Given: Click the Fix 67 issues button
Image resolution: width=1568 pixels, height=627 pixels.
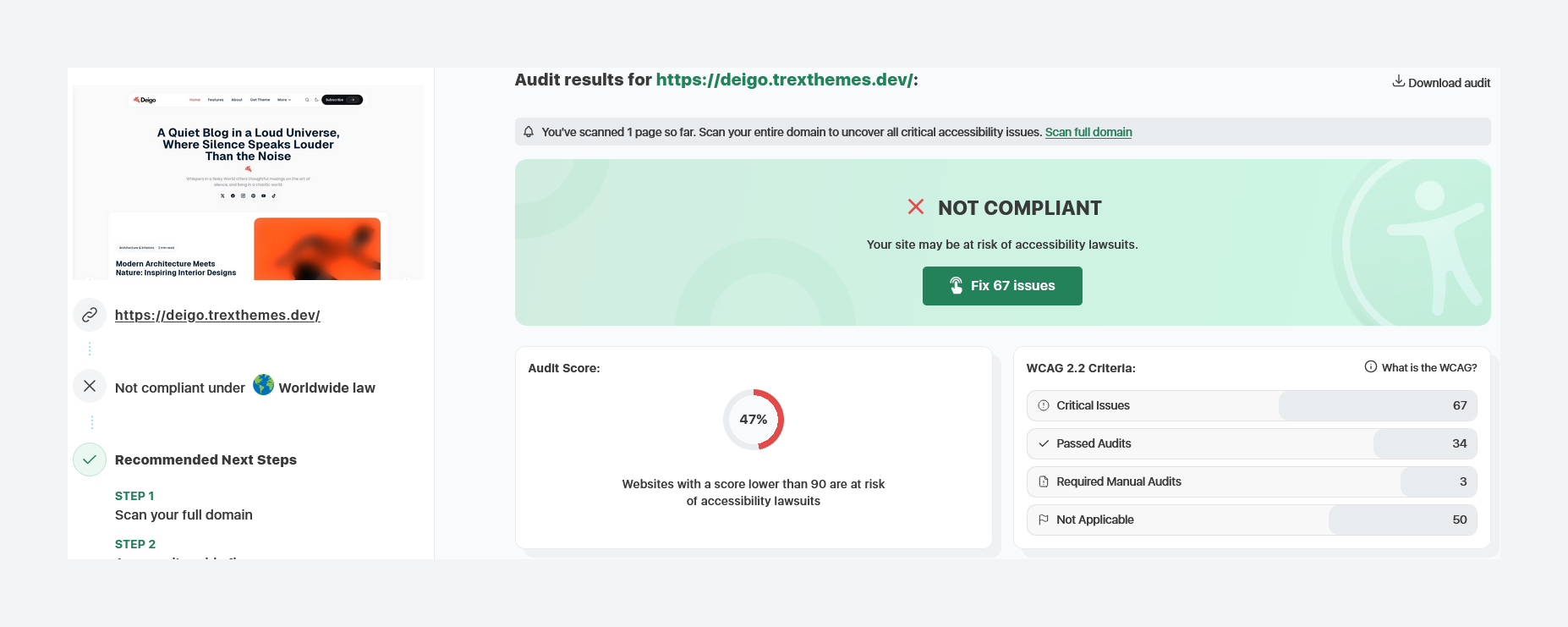Looking at the screenshot, I should tap(1002, 286).
